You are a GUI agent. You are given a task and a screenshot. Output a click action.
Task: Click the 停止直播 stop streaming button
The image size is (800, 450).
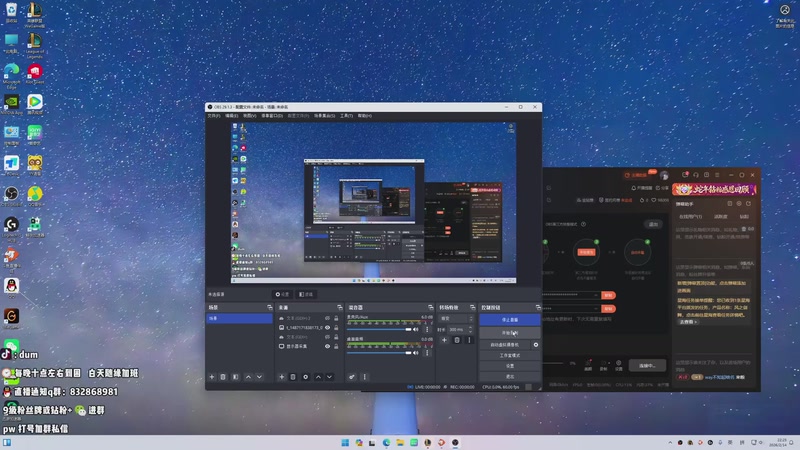pos(510,319)
